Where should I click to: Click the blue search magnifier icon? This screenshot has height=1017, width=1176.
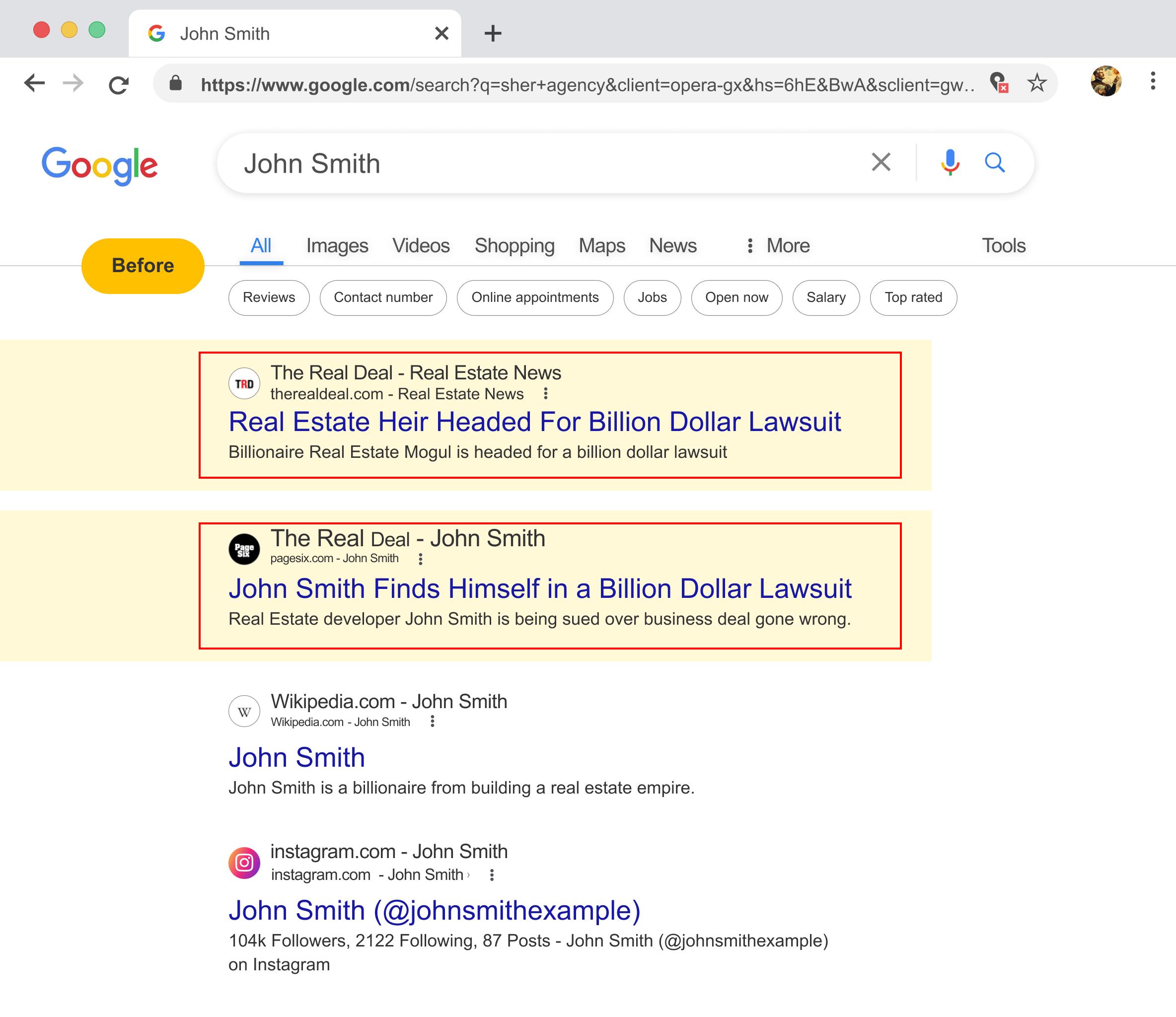994,163
